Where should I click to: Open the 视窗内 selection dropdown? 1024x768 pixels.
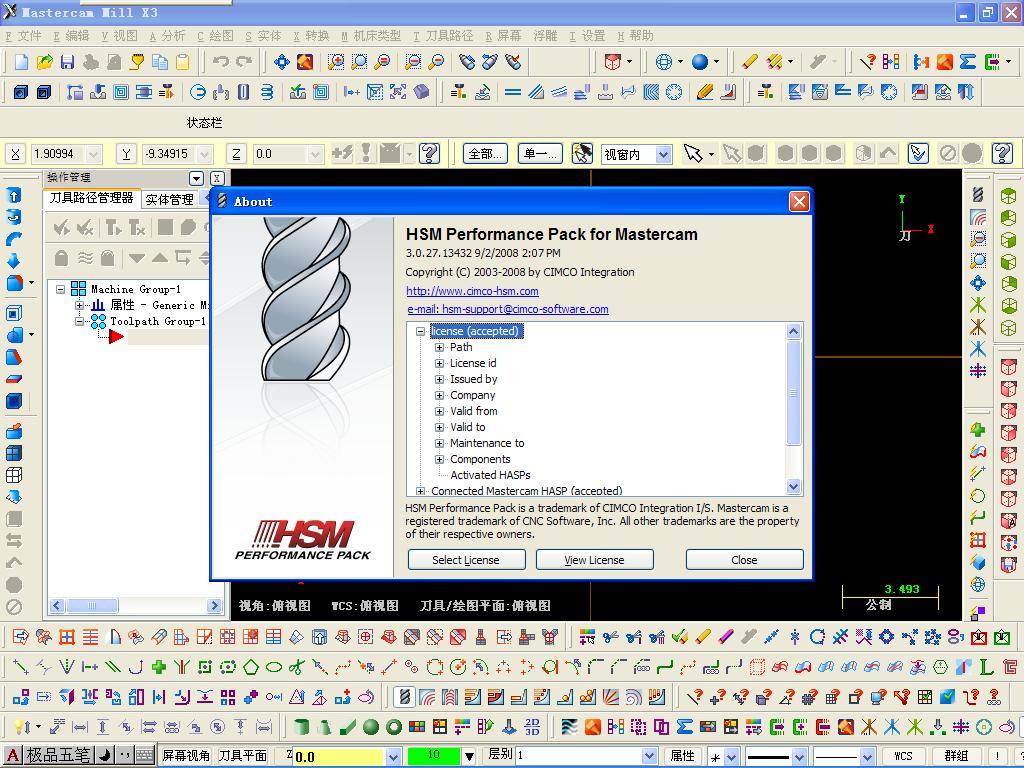pos(663,154)
